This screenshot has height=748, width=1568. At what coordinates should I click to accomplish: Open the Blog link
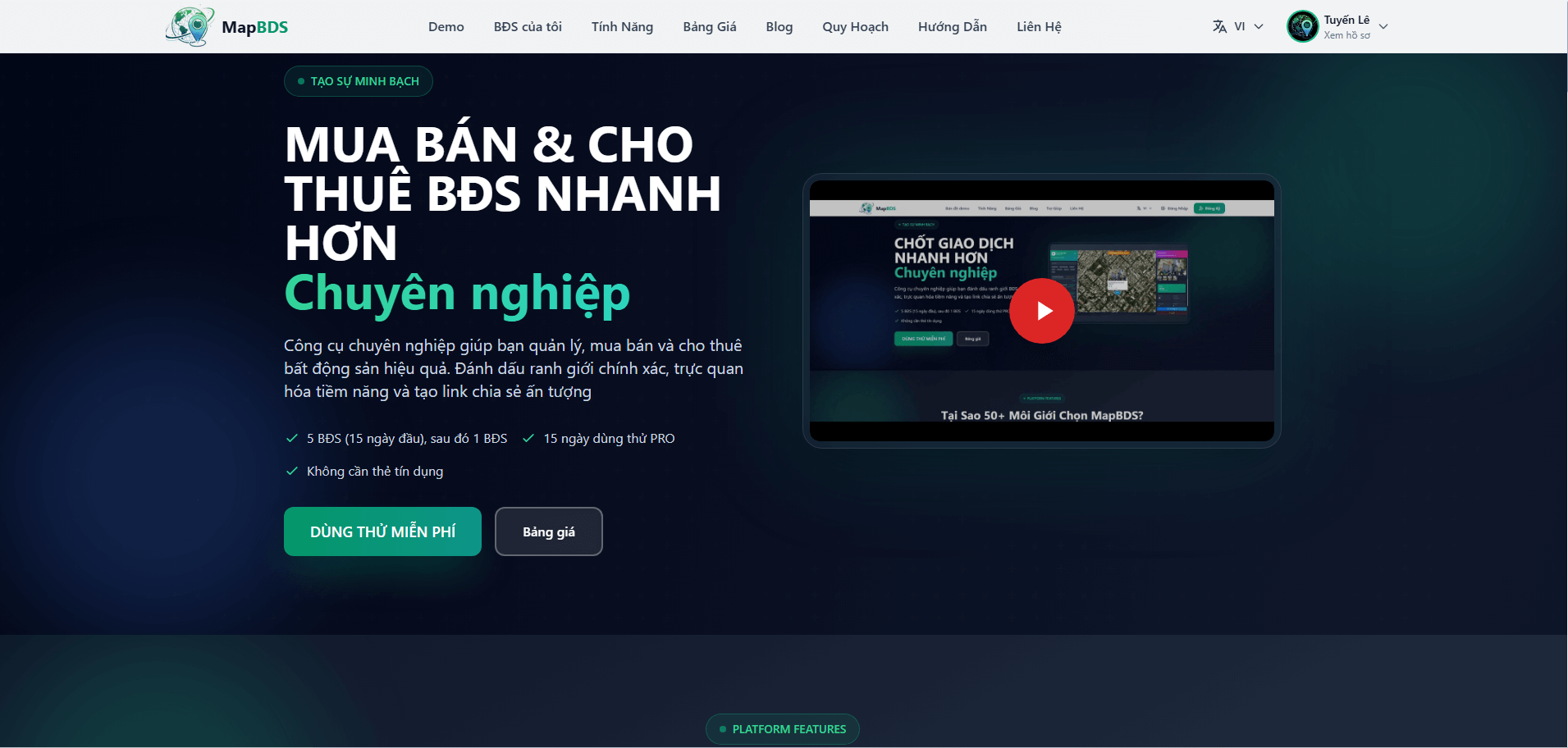[x=779, y=26]
